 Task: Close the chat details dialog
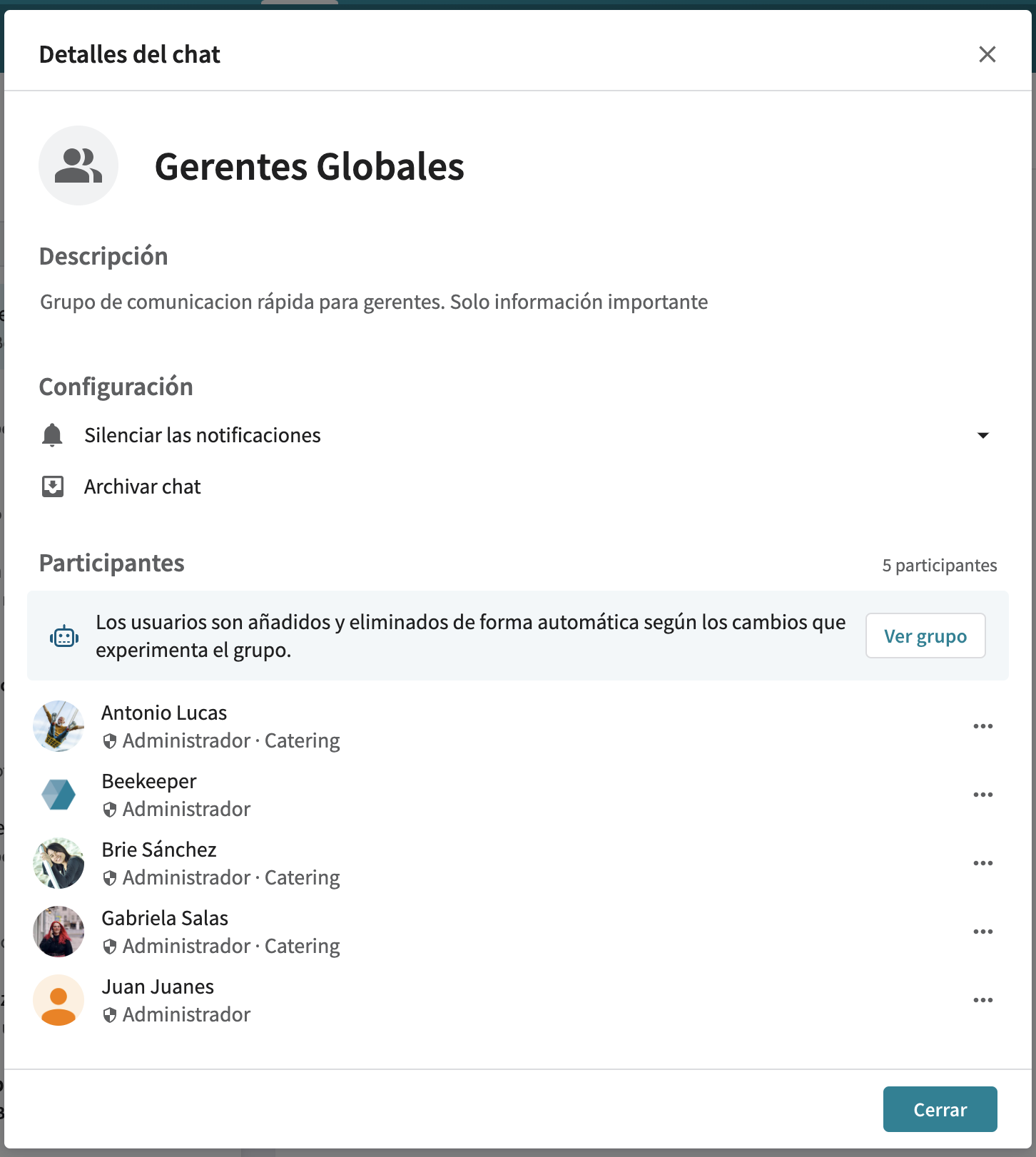pos(987,54)
